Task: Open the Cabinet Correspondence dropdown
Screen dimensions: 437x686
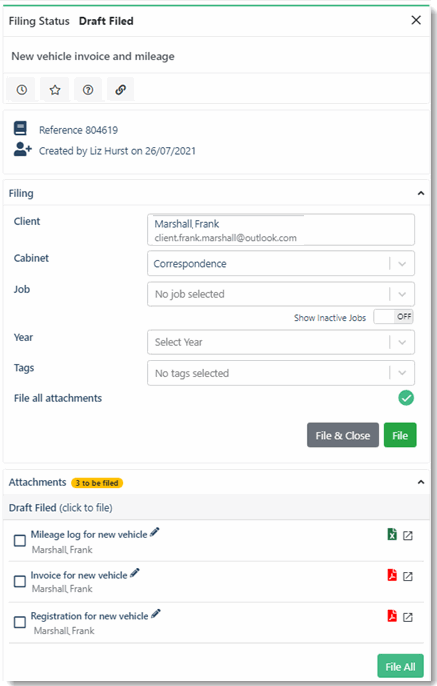Action: [281, 263]
